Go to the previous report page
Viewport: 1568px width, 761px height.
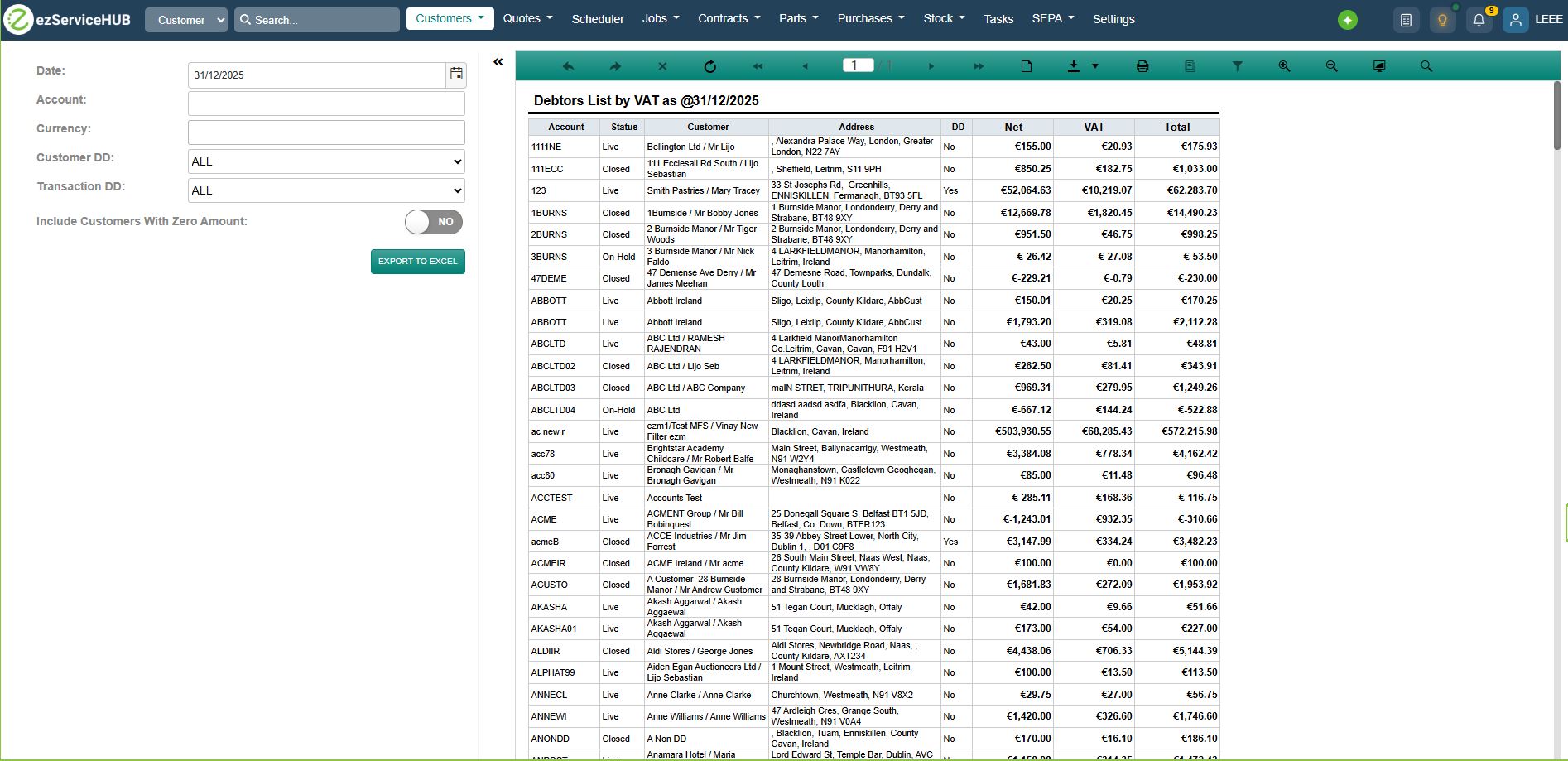point(805,66)
